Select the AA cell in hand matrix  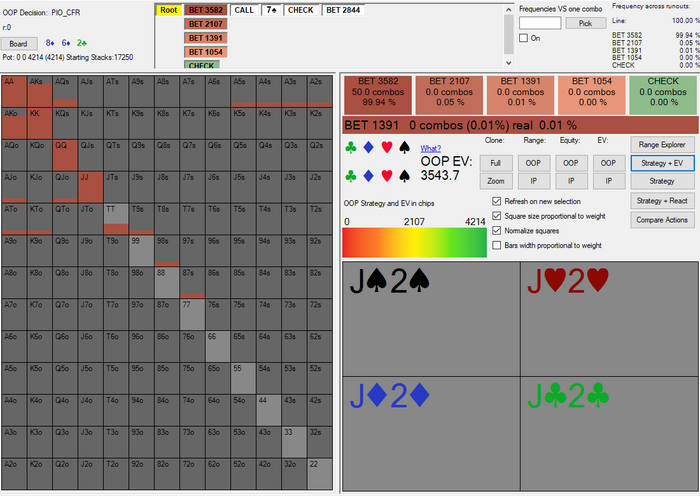tap(14, 91)
